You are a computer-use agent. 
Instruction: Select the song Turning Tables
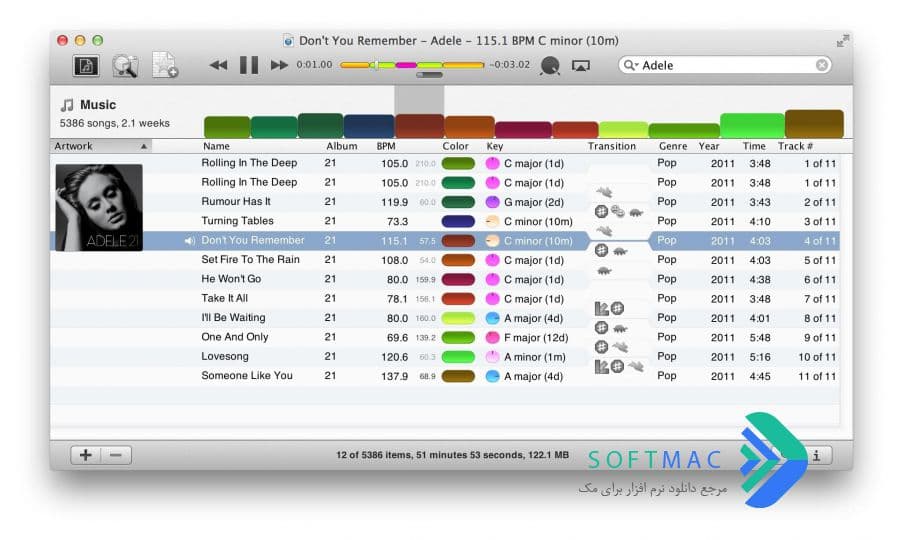237,221
